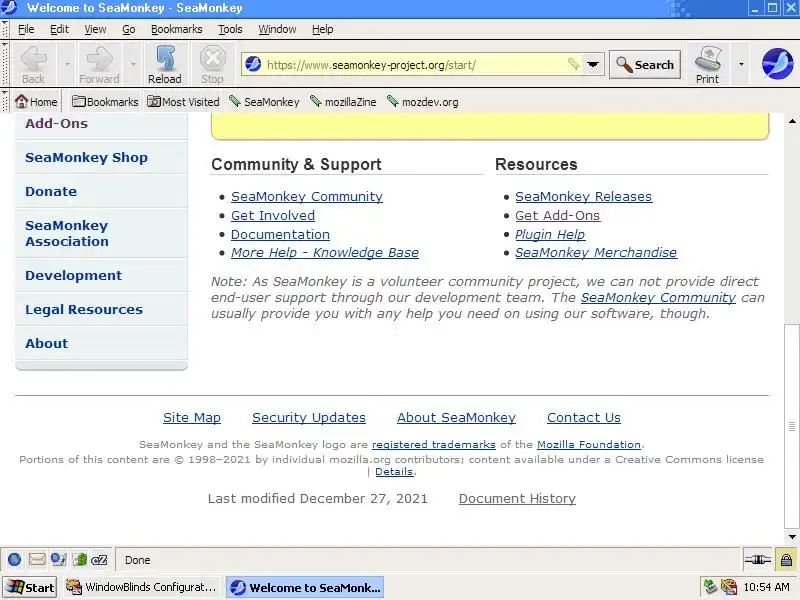Collapse the navigation toolbar grippy

(5, 64)
